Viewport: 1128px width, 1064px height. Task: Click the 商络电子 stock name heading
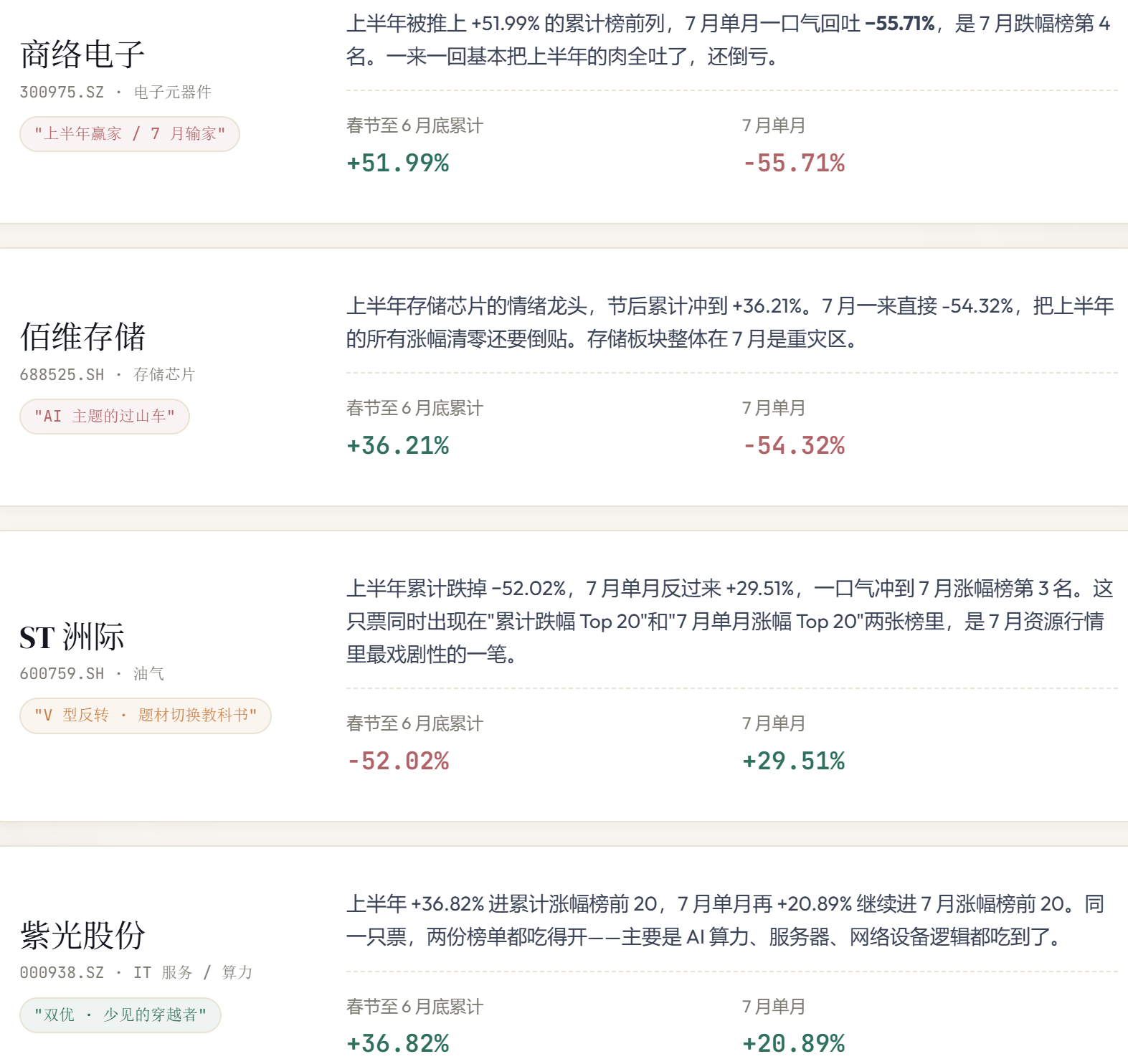point(82,54)
